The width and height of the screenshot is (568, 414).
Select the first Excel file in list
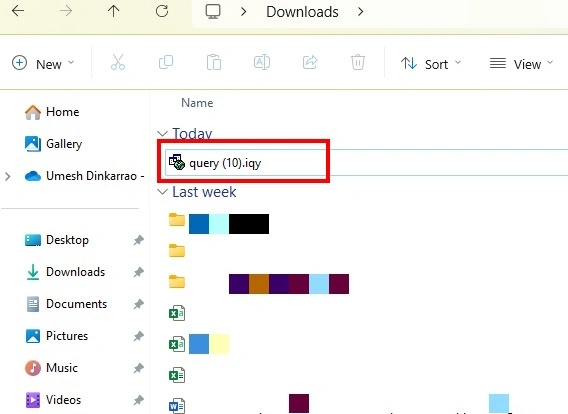pos(177,313)
